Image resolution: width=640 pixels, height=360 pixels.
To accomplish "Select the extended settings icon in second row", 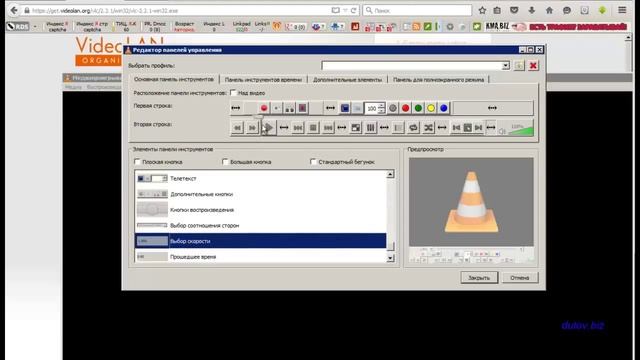I will (371, 128).
